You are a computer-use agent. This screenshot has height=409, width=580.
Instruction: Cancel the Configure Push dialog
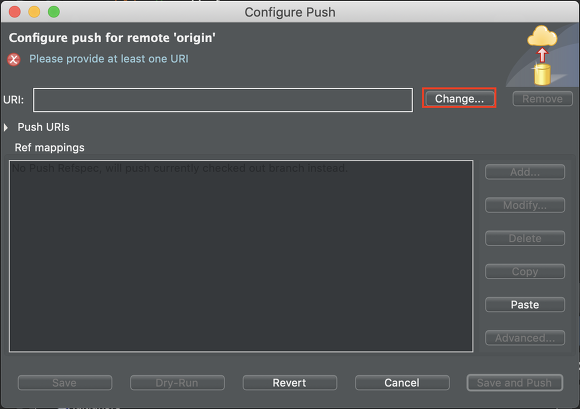pyautogui.click(x=402, y=383)
